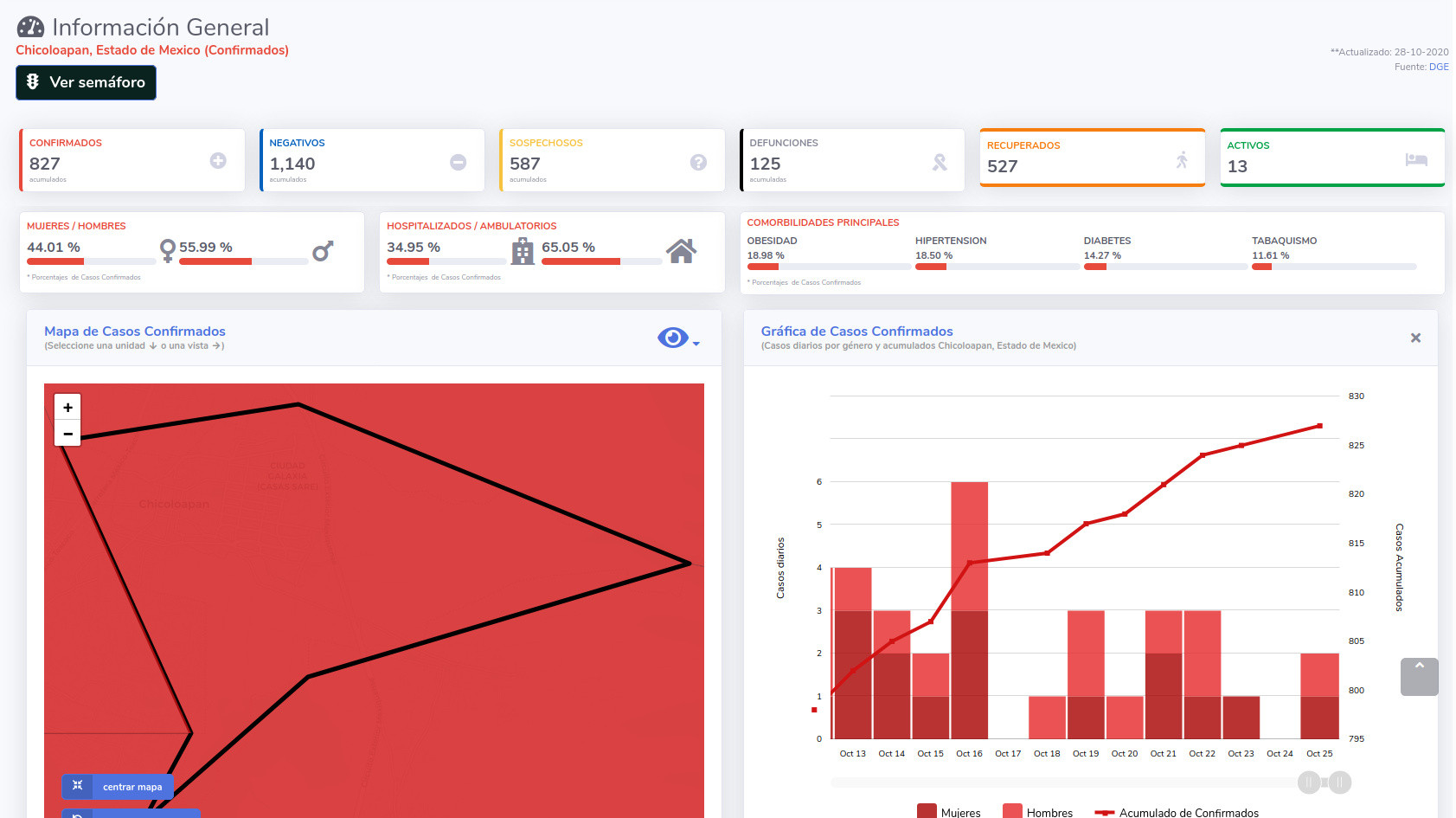1456x818 pixels.
Task: Click the plus icon on Confirmados card
Action: click(x=218, y=160)
